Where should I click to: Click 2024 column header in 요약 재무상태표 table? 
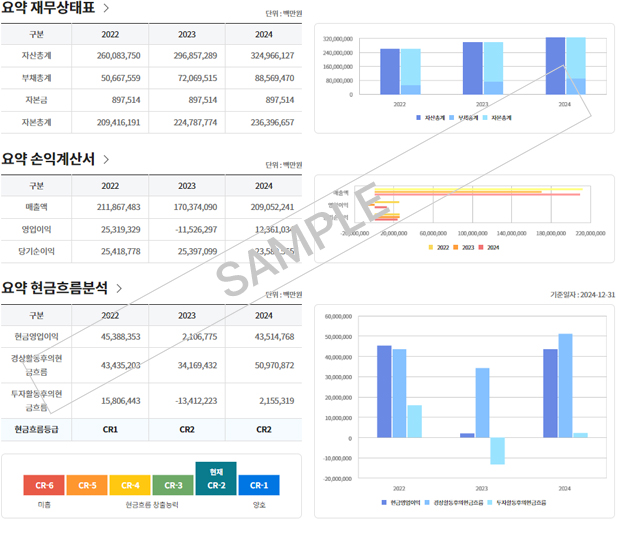coord(264,34)
